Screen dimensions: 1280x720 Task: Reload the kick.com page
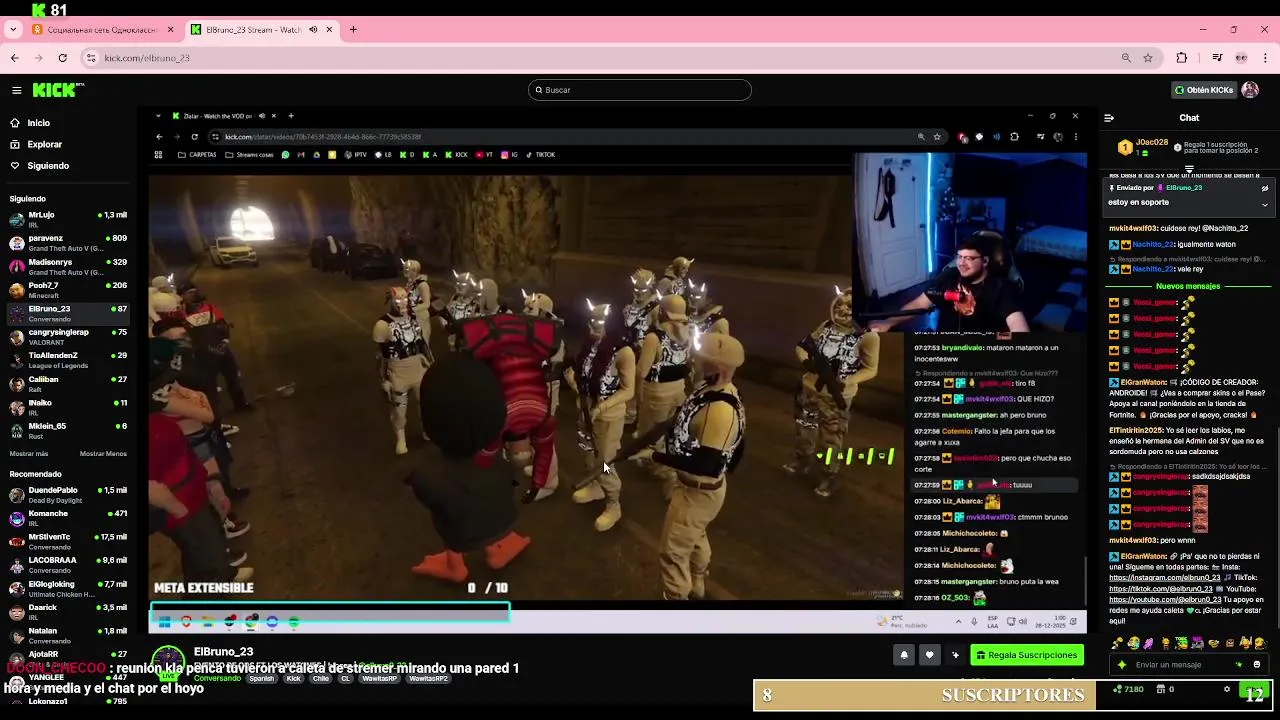click(62, 58)
